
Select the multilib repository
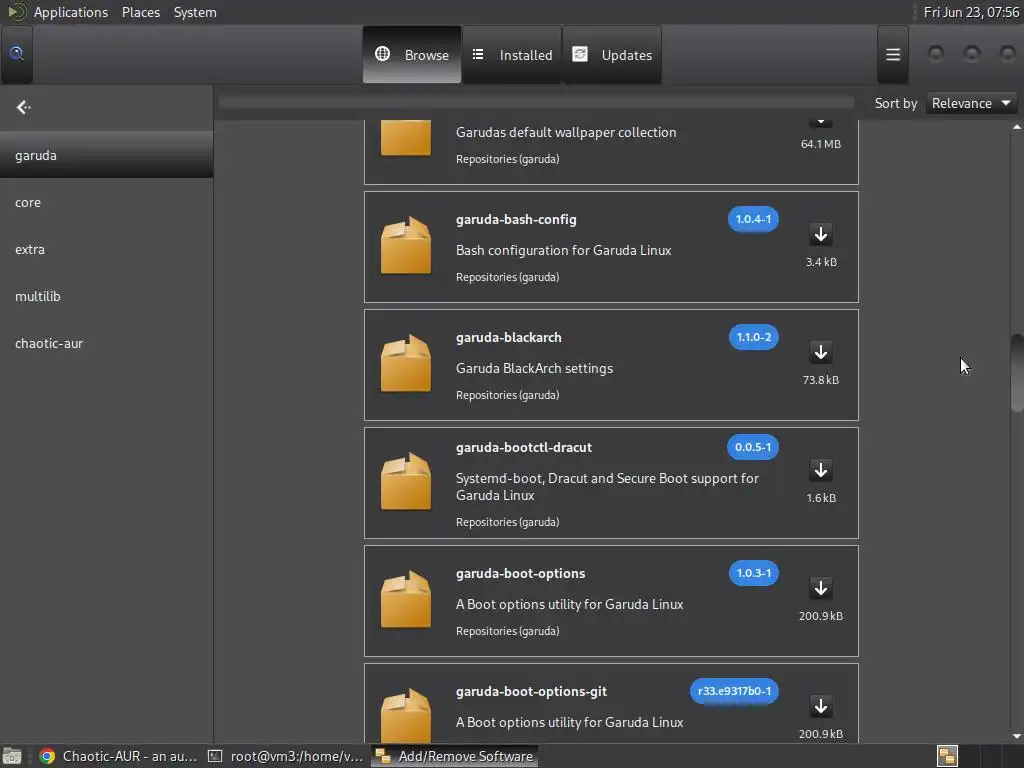pyautogui.click(x=106, y=296)
